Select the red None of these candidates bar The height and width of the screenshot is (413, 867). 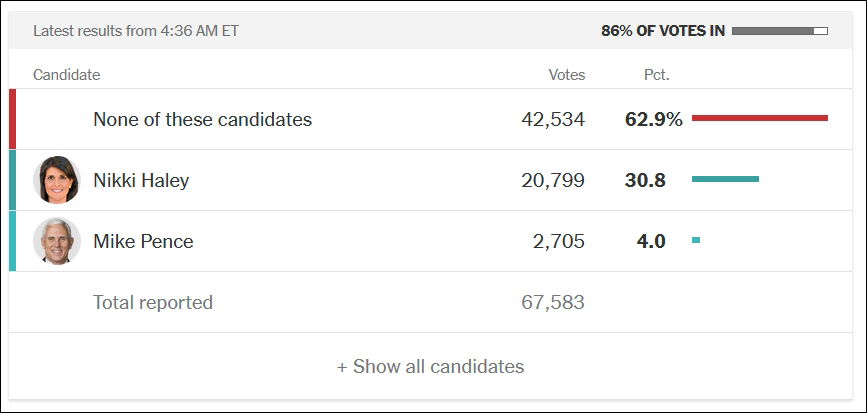tap(760, 118)
